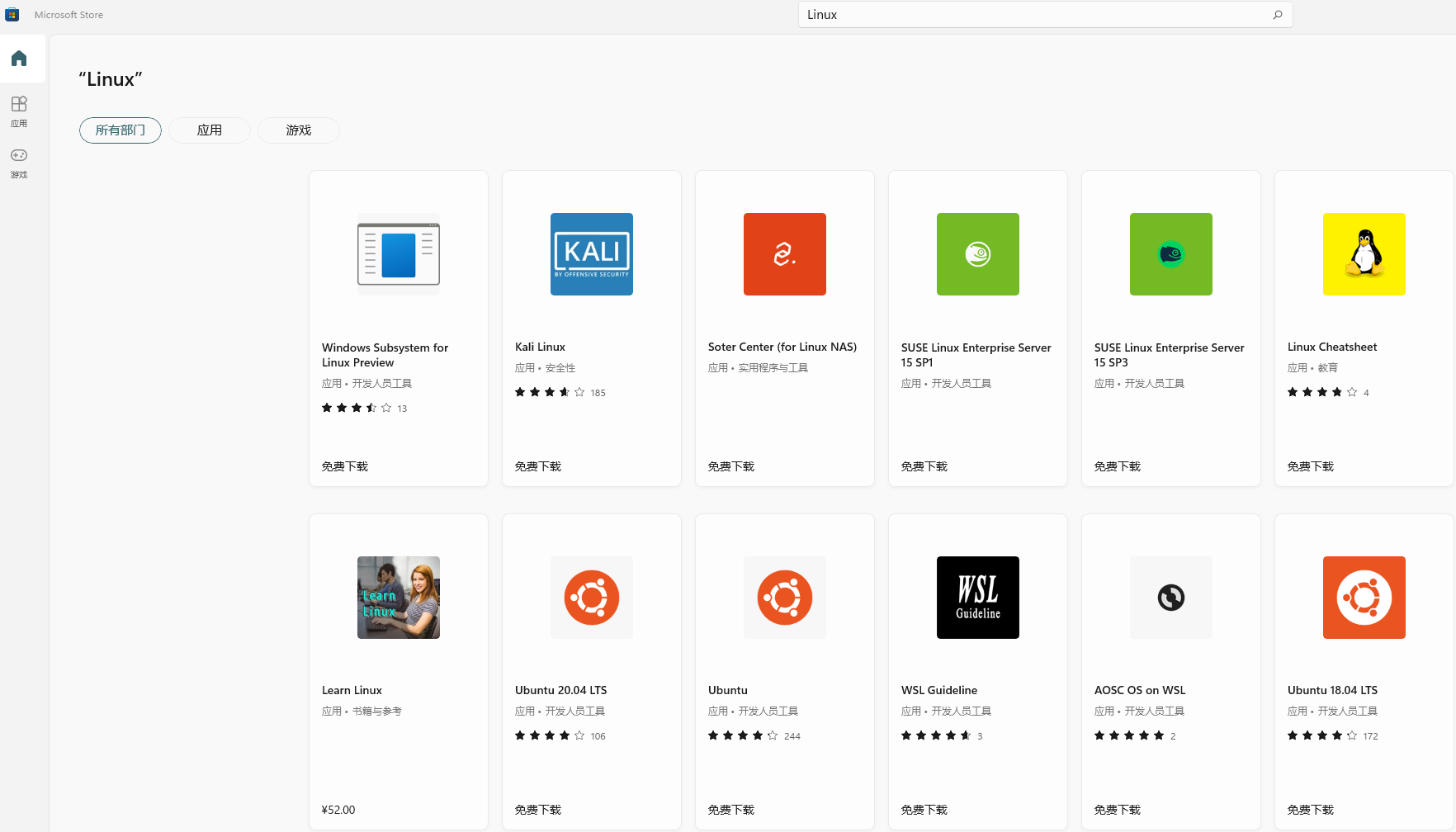The height and width of the screenshot is (832, 1456).
Task: Open the Learn Linux thumbnail
Action: click(x=399, y=598)
